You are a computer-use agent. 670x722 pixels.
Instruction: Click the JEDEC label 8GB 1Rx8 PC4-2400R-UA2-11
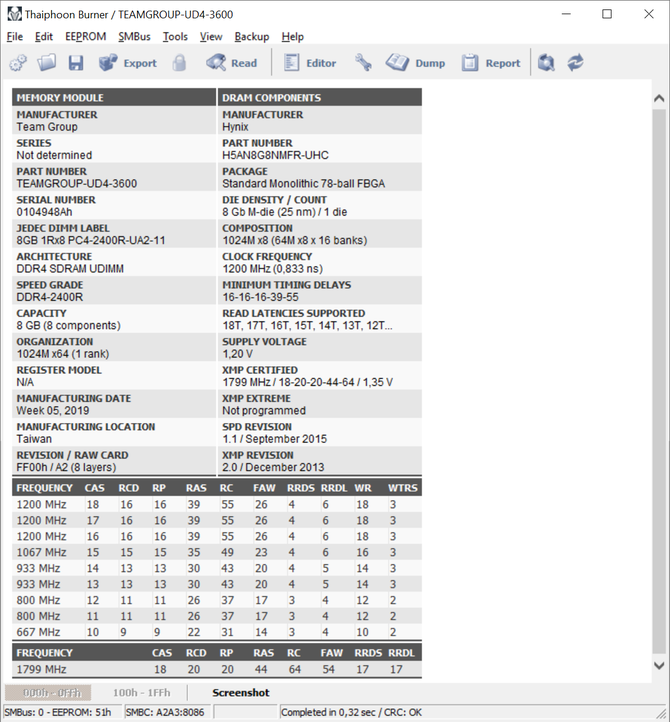[x=91, y=240]
